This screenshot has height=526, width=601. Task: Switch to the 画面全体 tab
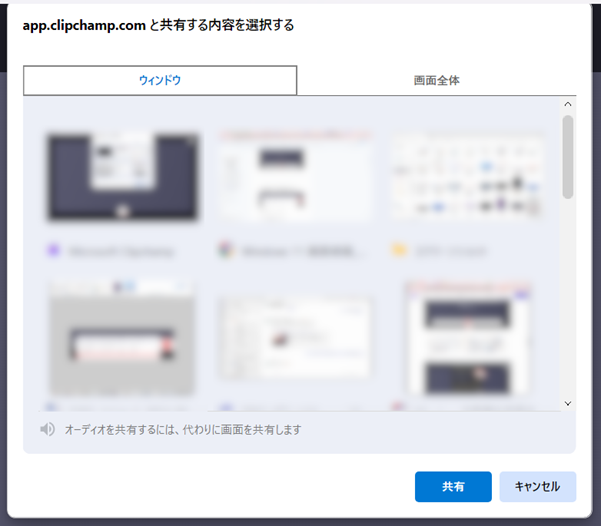(437, 80)
